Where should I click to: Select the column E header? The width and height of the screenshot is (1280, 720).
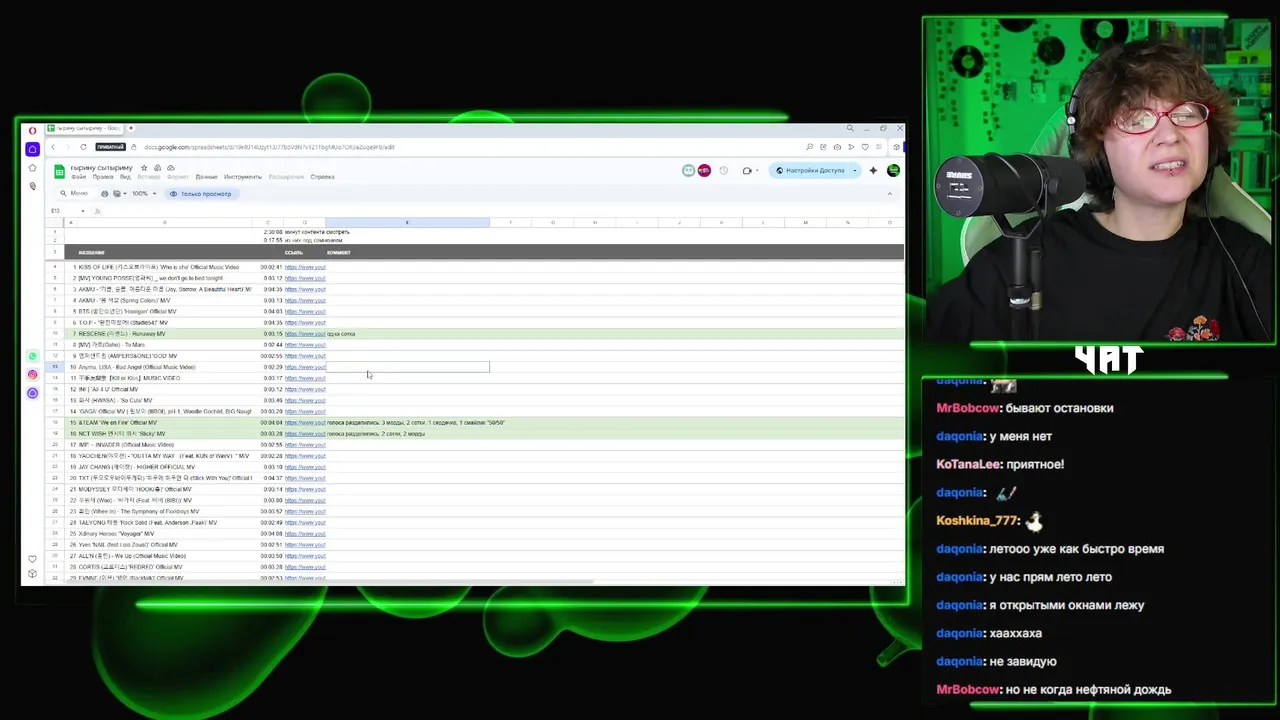(407, 222)
